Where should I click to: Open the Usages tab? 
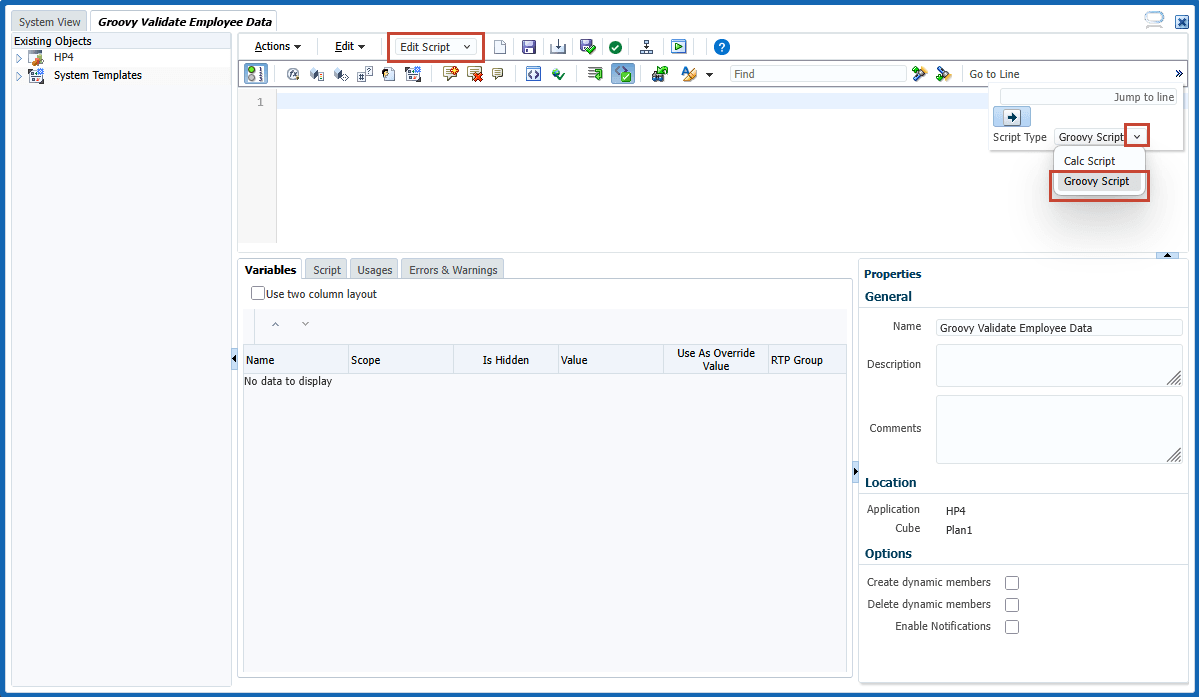pos(375,270)
